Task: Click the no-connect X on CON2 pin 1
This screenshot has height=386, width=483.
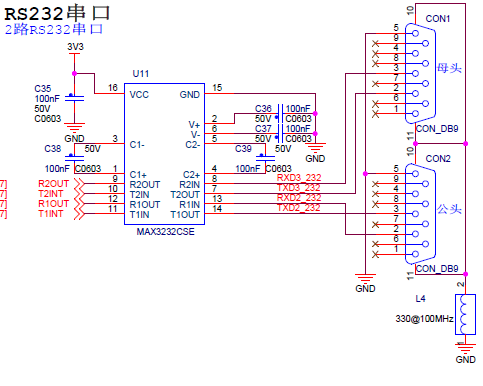Action: [x=376, y=254]
